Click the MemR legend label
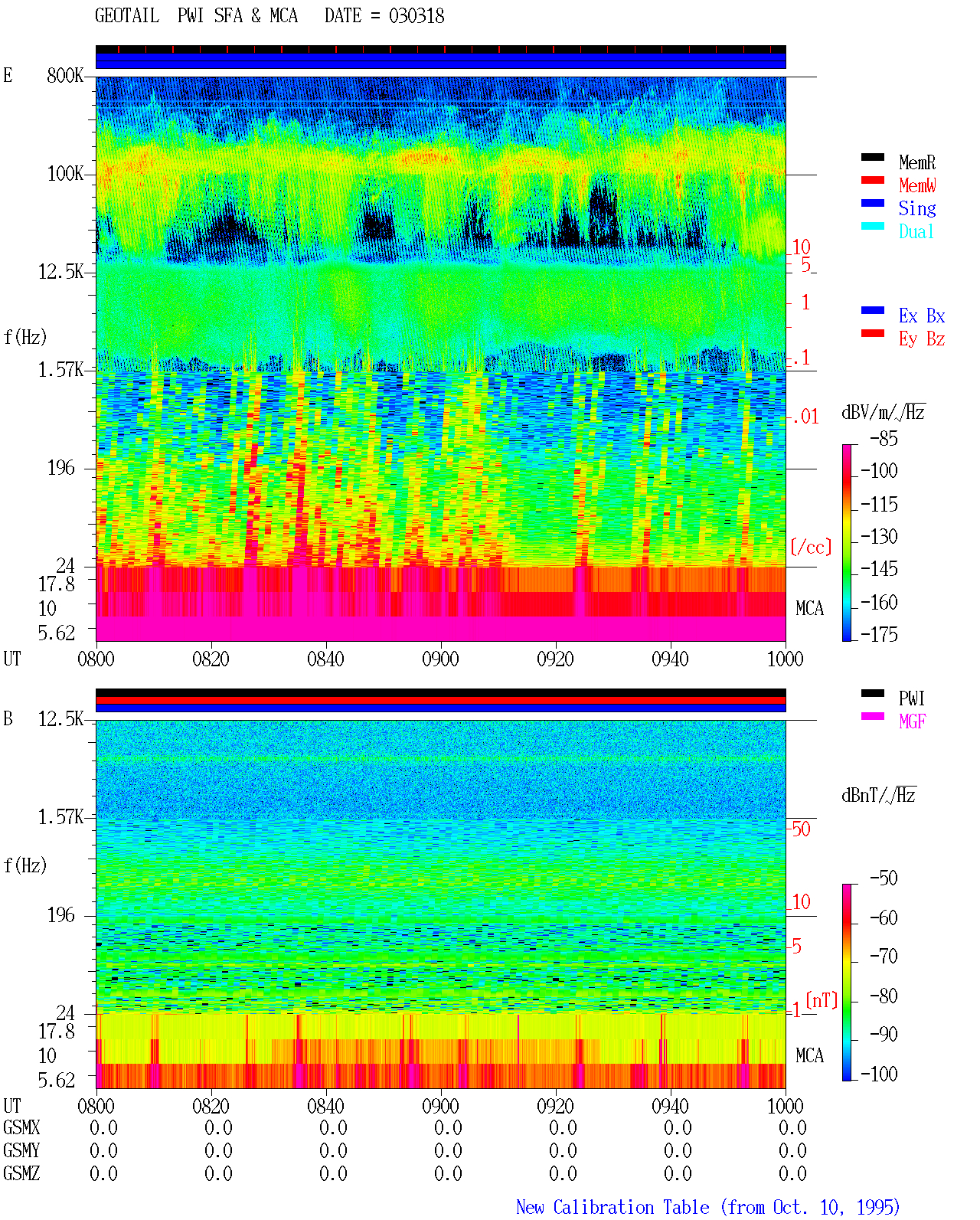980x1220 pixels. pyautogui.click(x=917, y=162)
